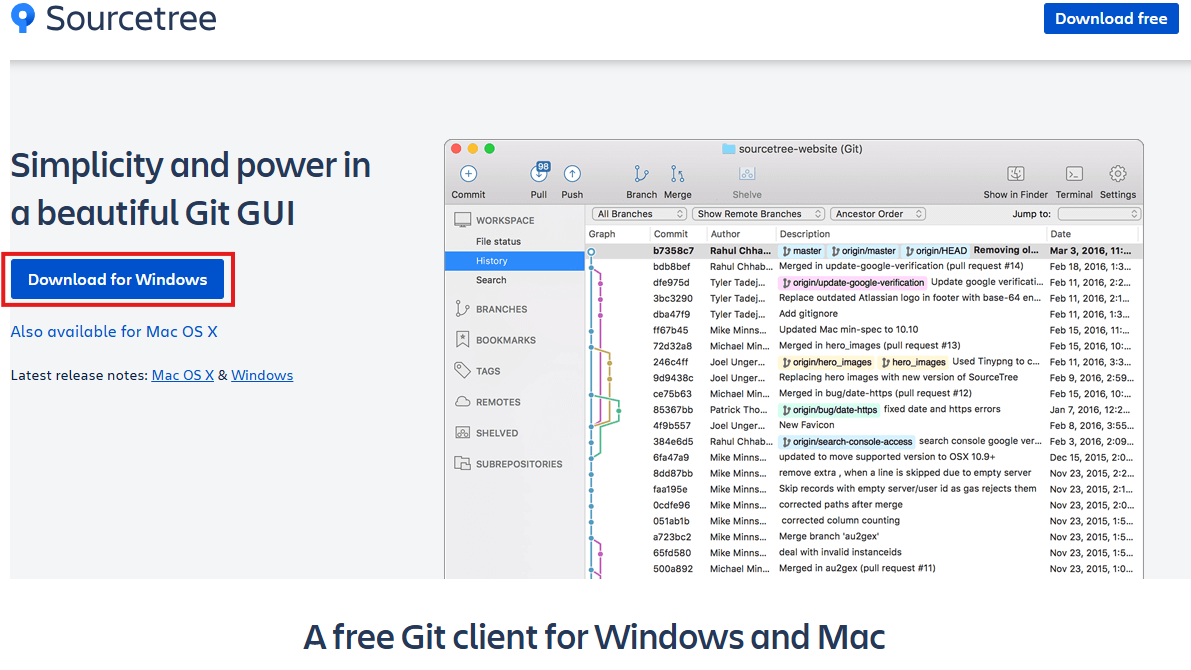
Task: Open Show in Finder icon
Action: [1015, 175]
